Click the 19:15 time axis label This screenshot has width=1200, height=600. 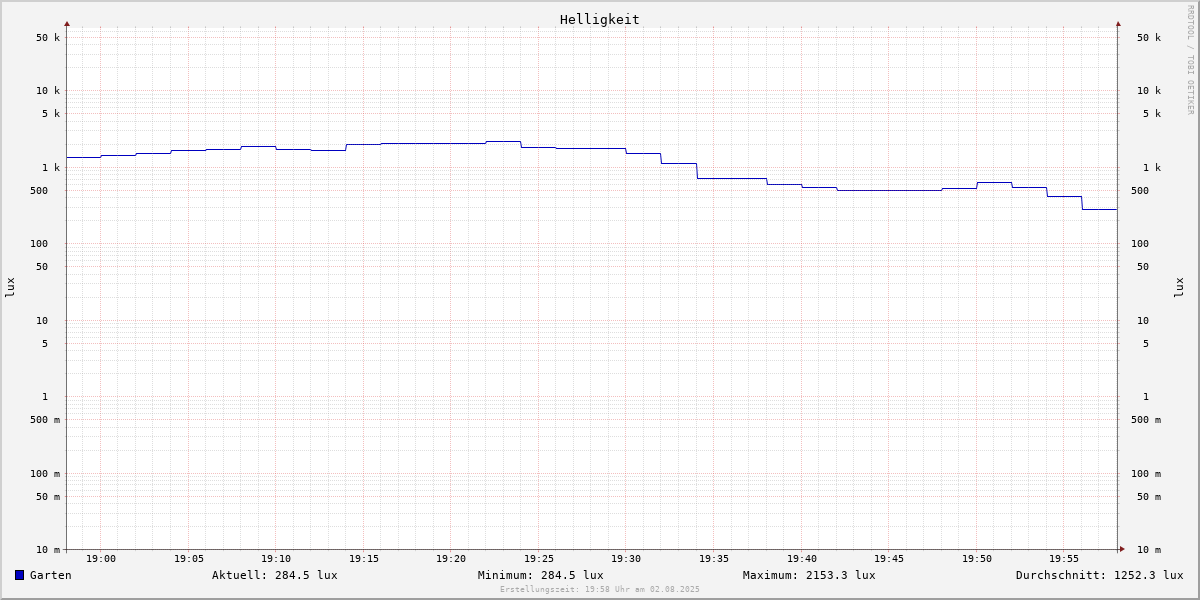364,559
